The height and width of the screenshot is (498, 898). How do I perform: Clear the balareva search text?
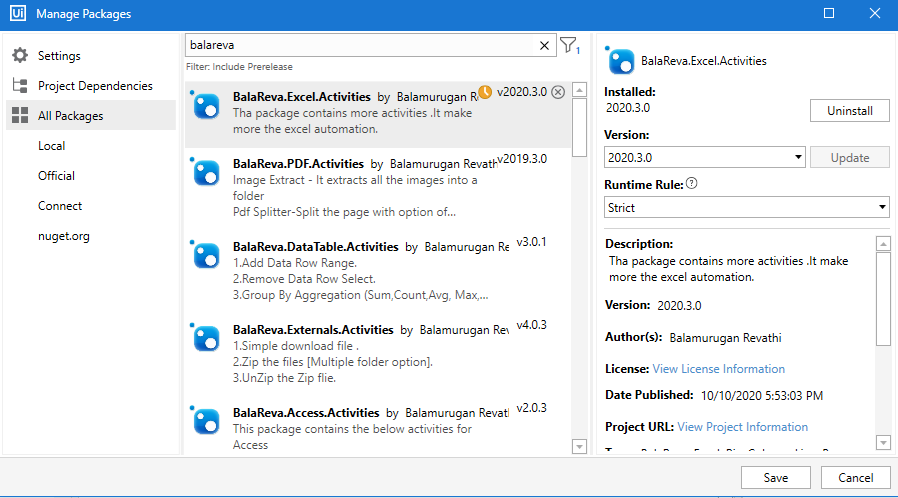pos(544,45)
